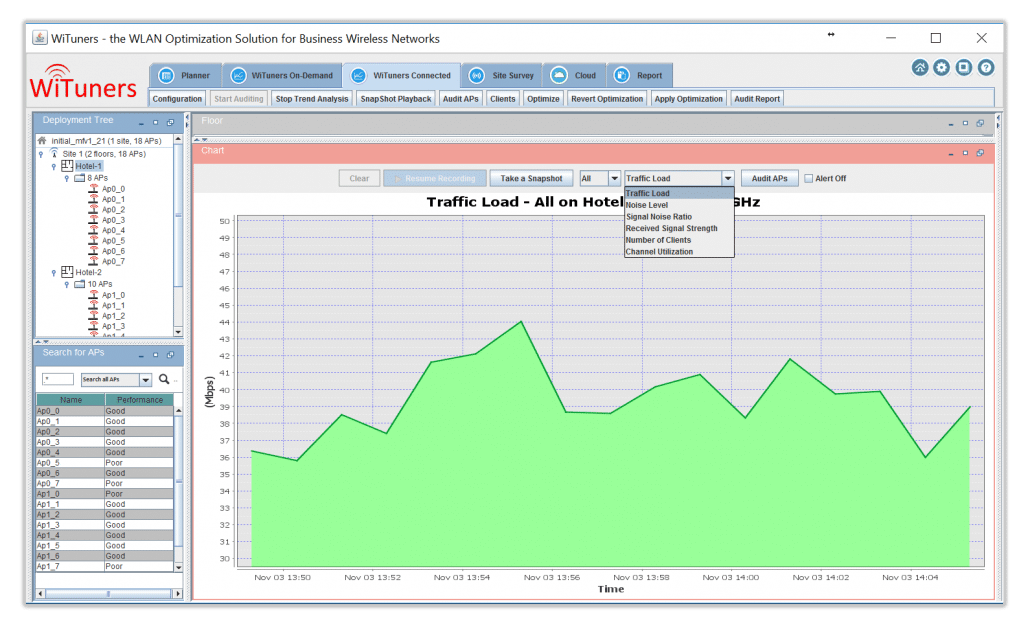Switch to the Planner tab
The width and height of the screenshot is (1030, 628).
[x=186, y=76]
